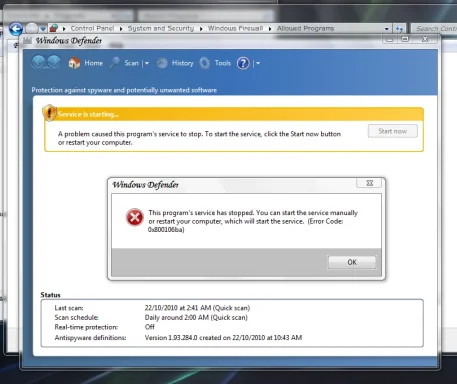Click the 'Real-time protection:' label
This screenshot has height=384, width=457.
(x=86, y=327)
